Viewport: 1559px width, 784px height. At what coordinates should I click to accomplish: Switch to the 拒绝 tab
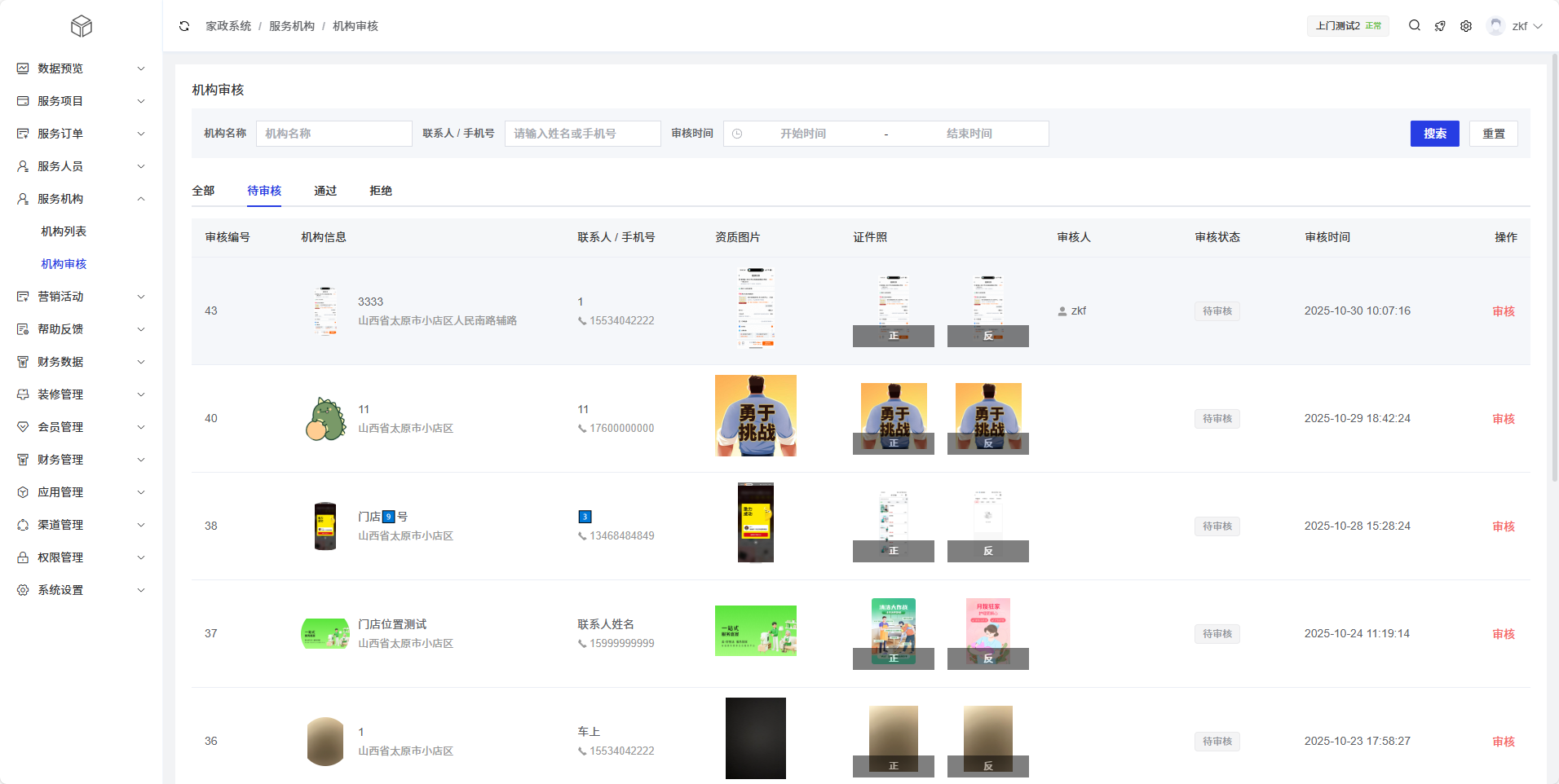coord(381,191)
